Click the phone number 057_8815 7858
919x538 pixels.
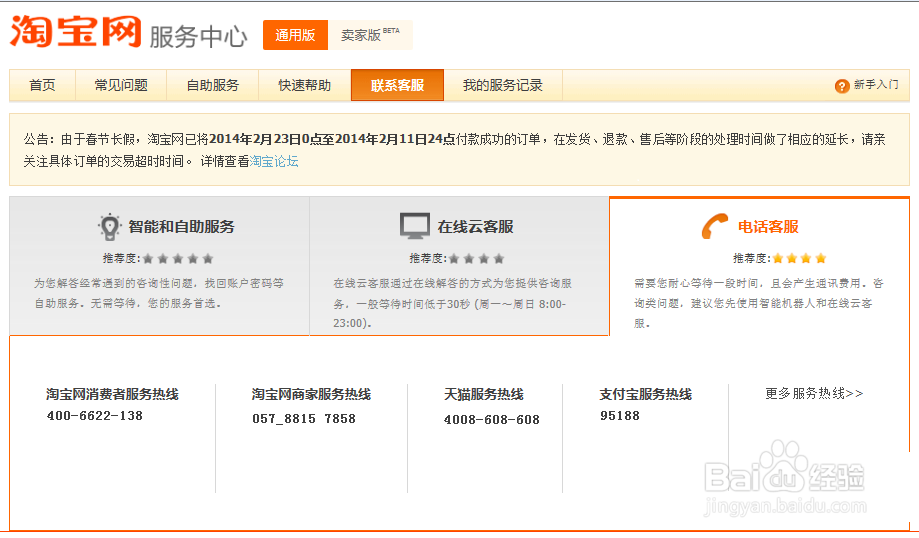[304, 418]
